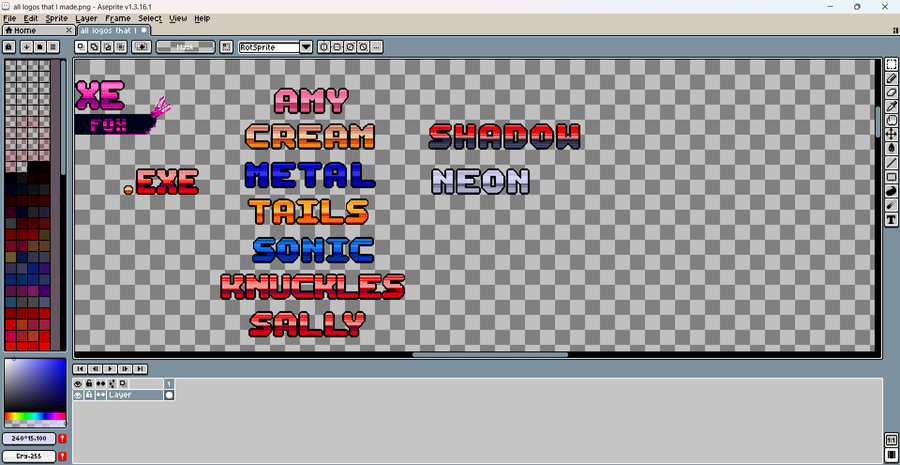Go to the last frame
Viewport: 900px width, 465px height.
click(x=140, y=369)
